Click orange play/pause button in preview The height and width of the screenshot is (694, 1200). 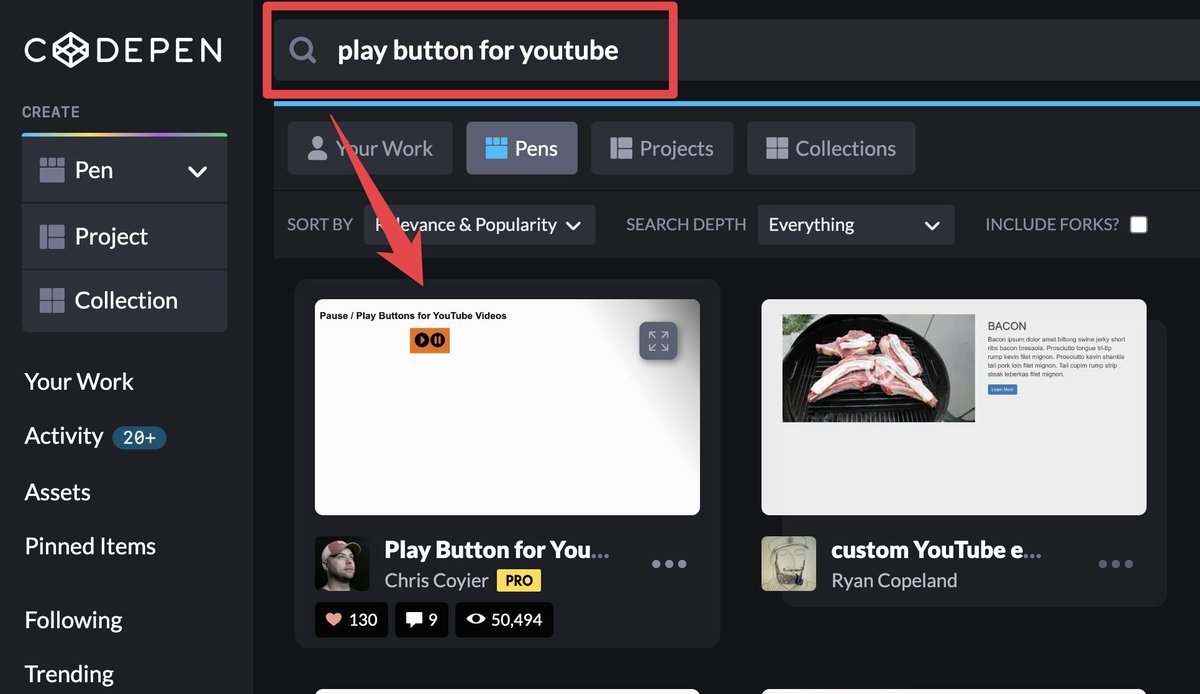pyautogui.click(x=430, y=340)
